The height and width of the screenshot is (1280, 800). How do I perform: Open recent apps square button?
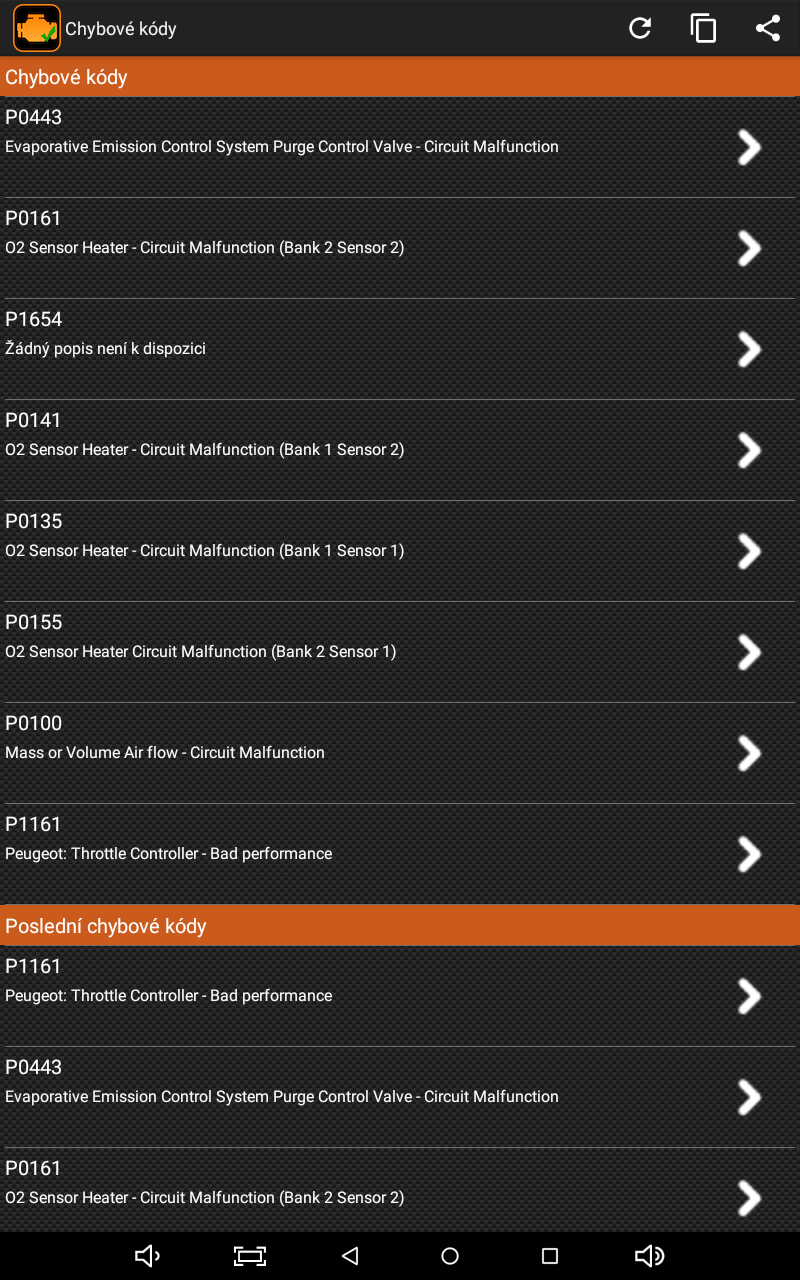tap(549, 1256)
